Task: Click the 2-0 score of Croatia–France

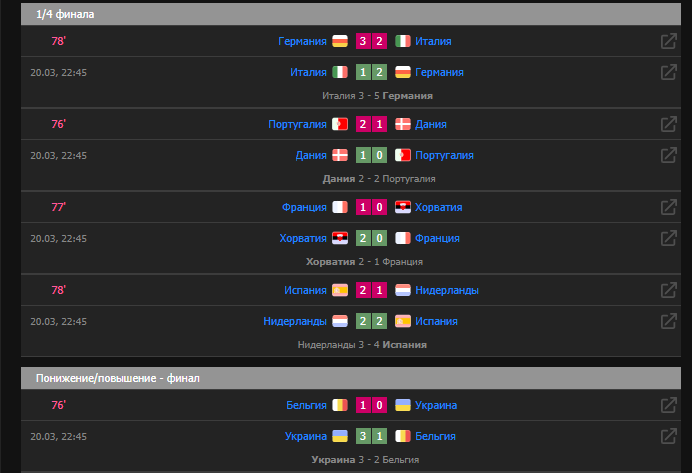Action: 371,238
